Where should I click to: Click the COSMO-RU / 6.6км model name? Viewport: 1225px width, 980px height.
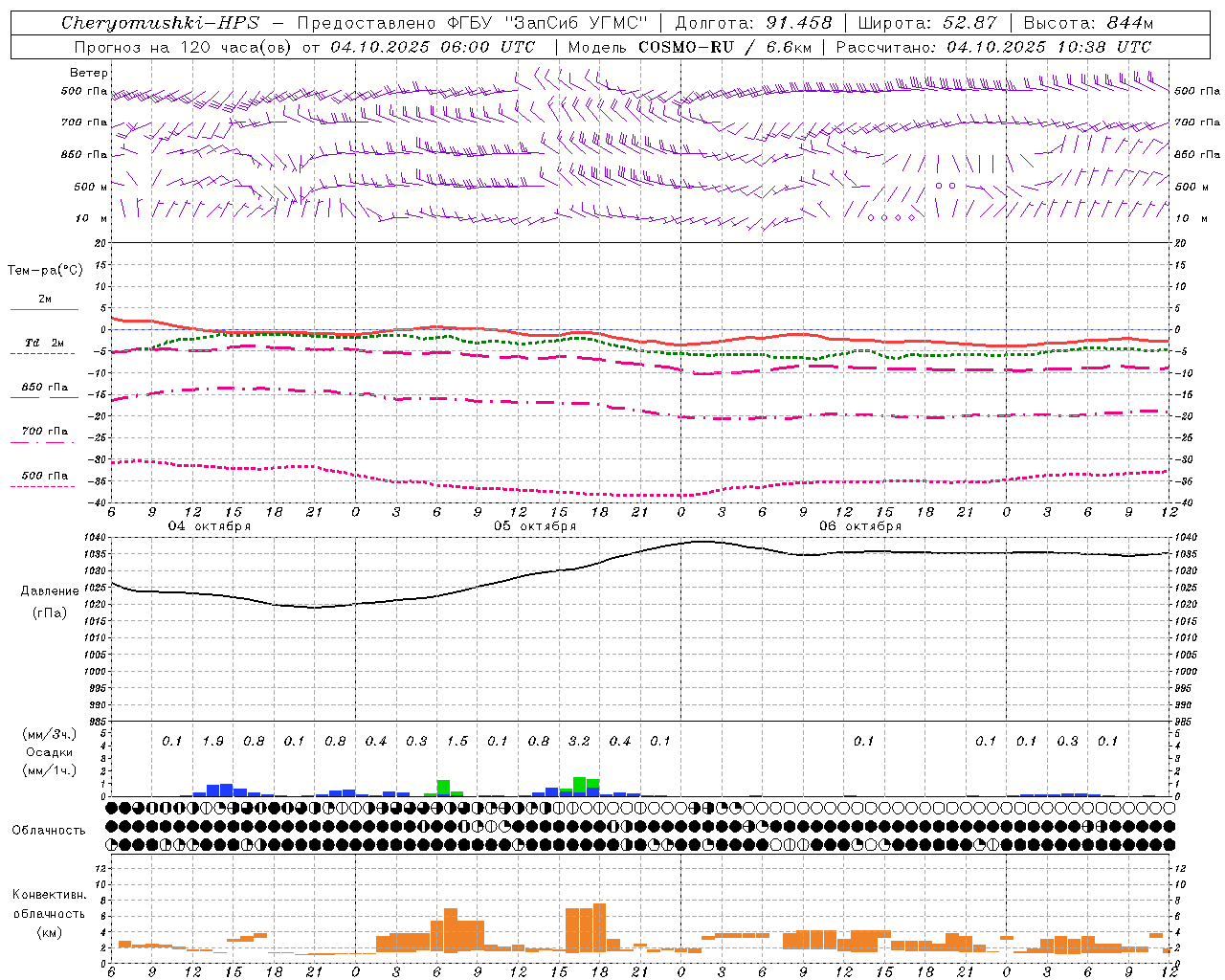coord(724,47)
